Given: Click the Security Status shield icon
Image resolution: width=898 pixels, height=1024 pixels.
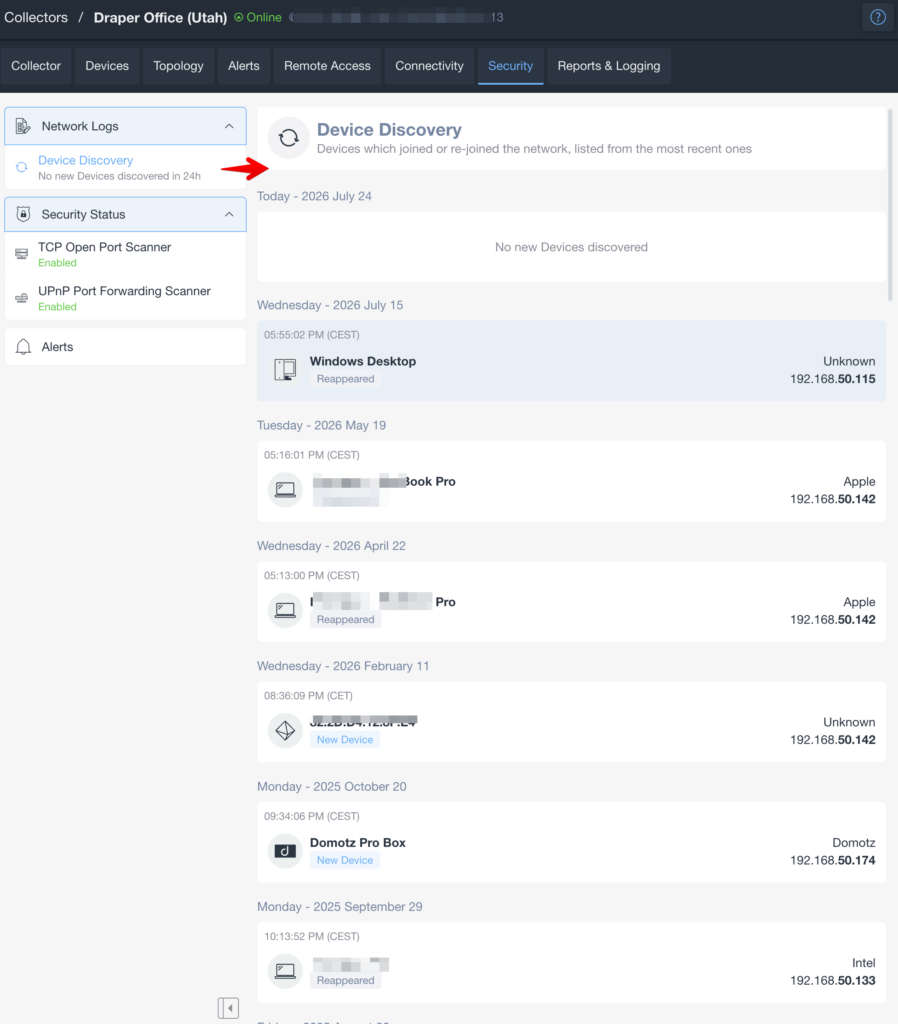Looking at the screenshot, I should [23, 214].
